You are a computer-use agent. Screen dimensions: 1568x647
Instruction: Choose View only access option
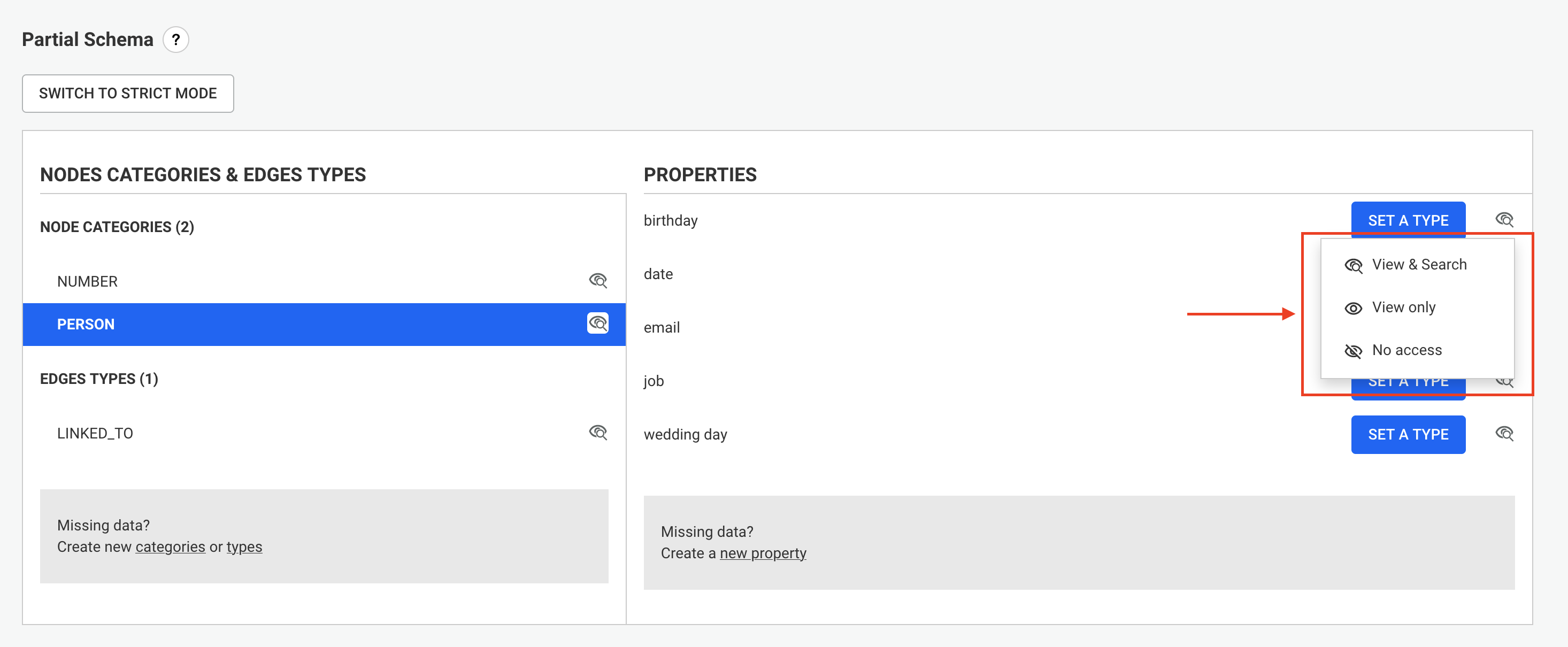click(1403, 307)
